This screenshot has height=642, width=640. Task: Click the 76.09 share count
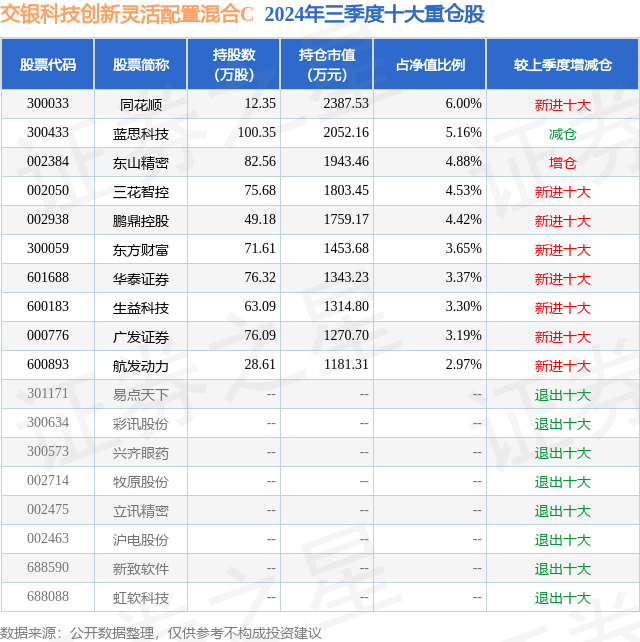pyautogui.click(x=260, y=336)
